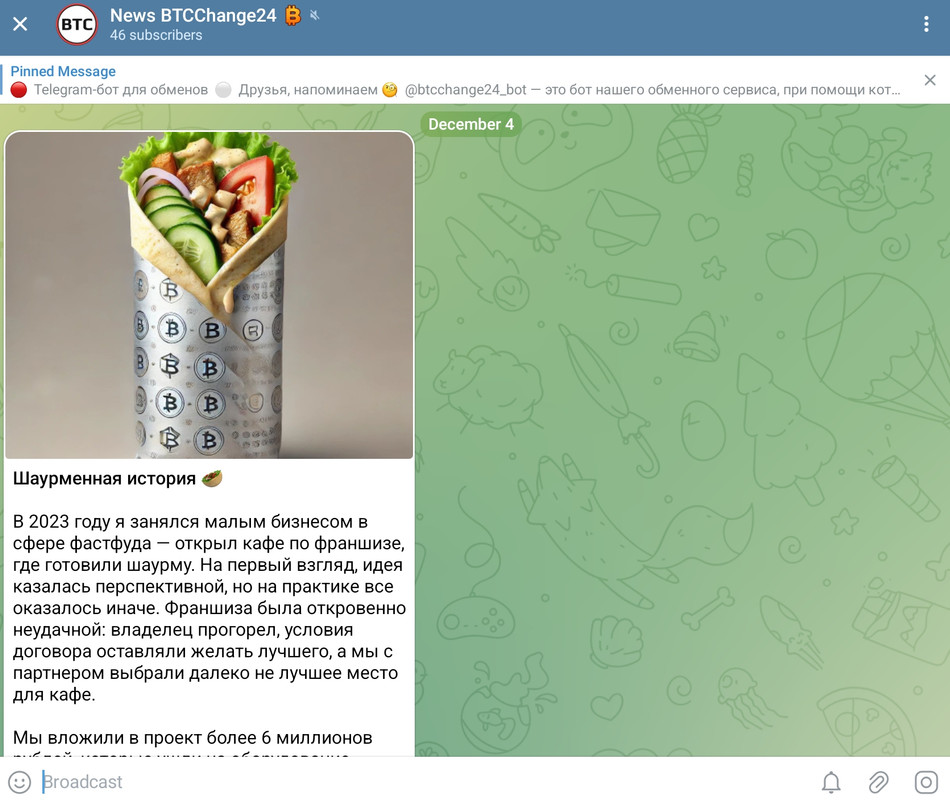Click the Шаурменная история post heading
The image size is (950, 800).
[104, 479]
